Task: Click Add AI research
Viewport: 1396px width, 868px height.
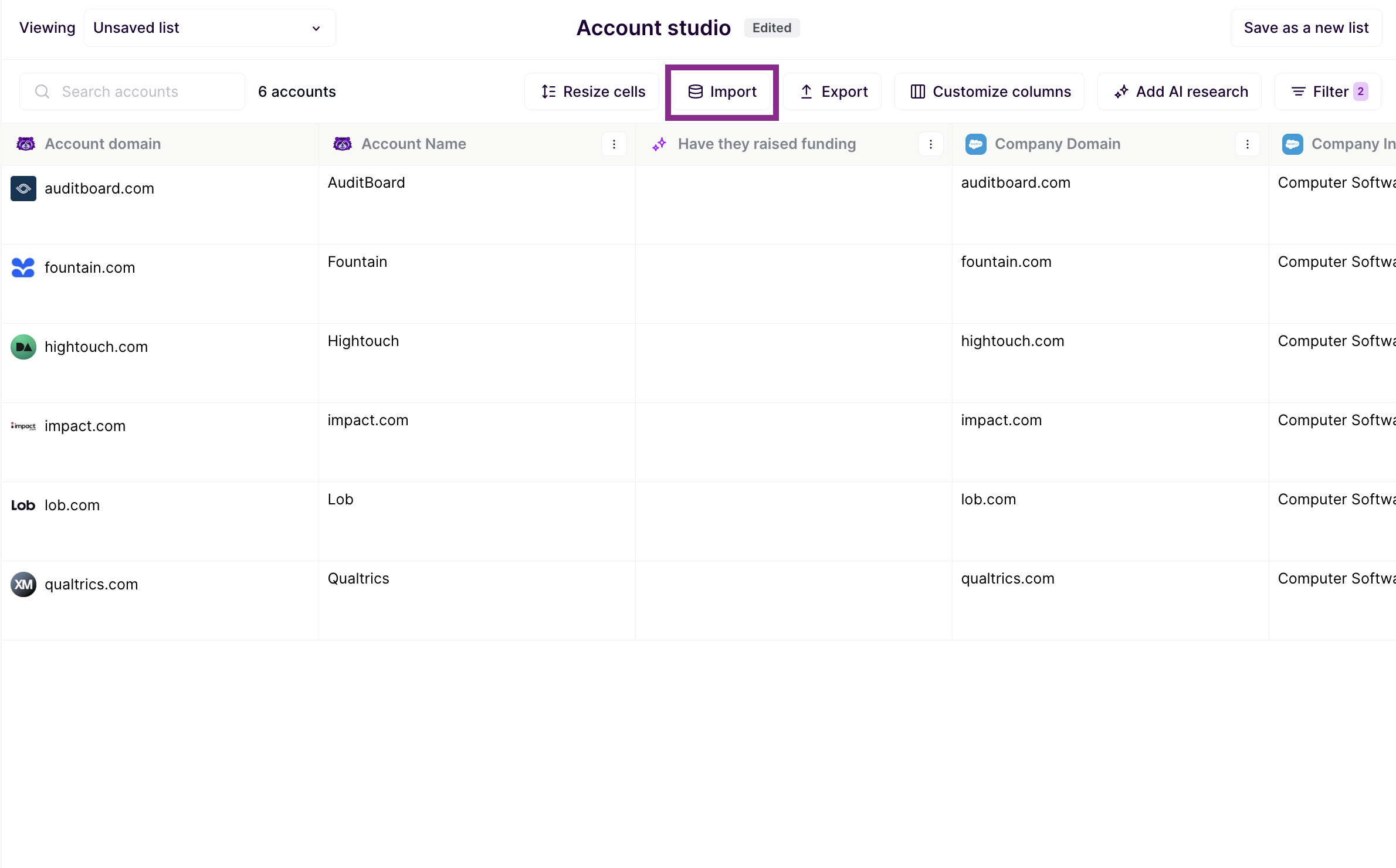Action: [x=1180, y=91]
